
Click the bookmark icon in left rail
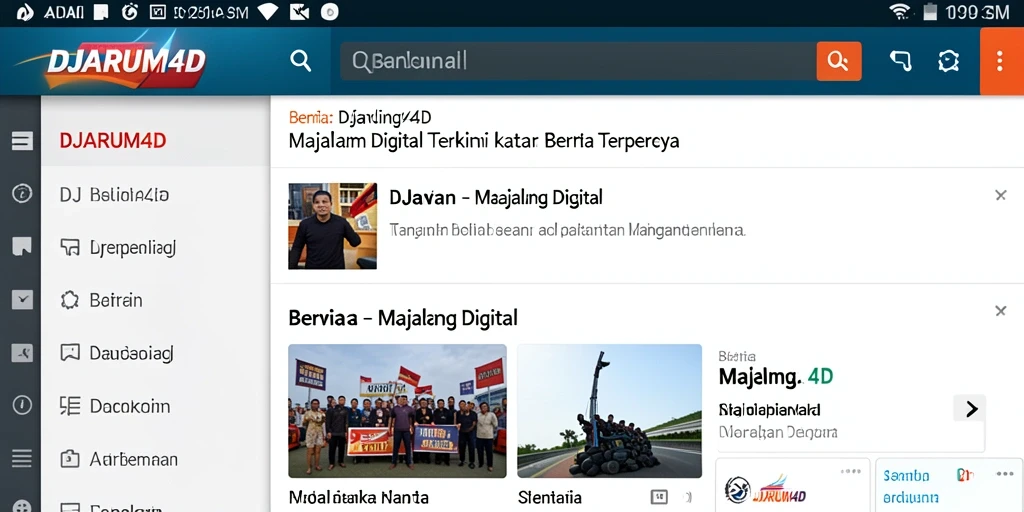coord(22,246)
